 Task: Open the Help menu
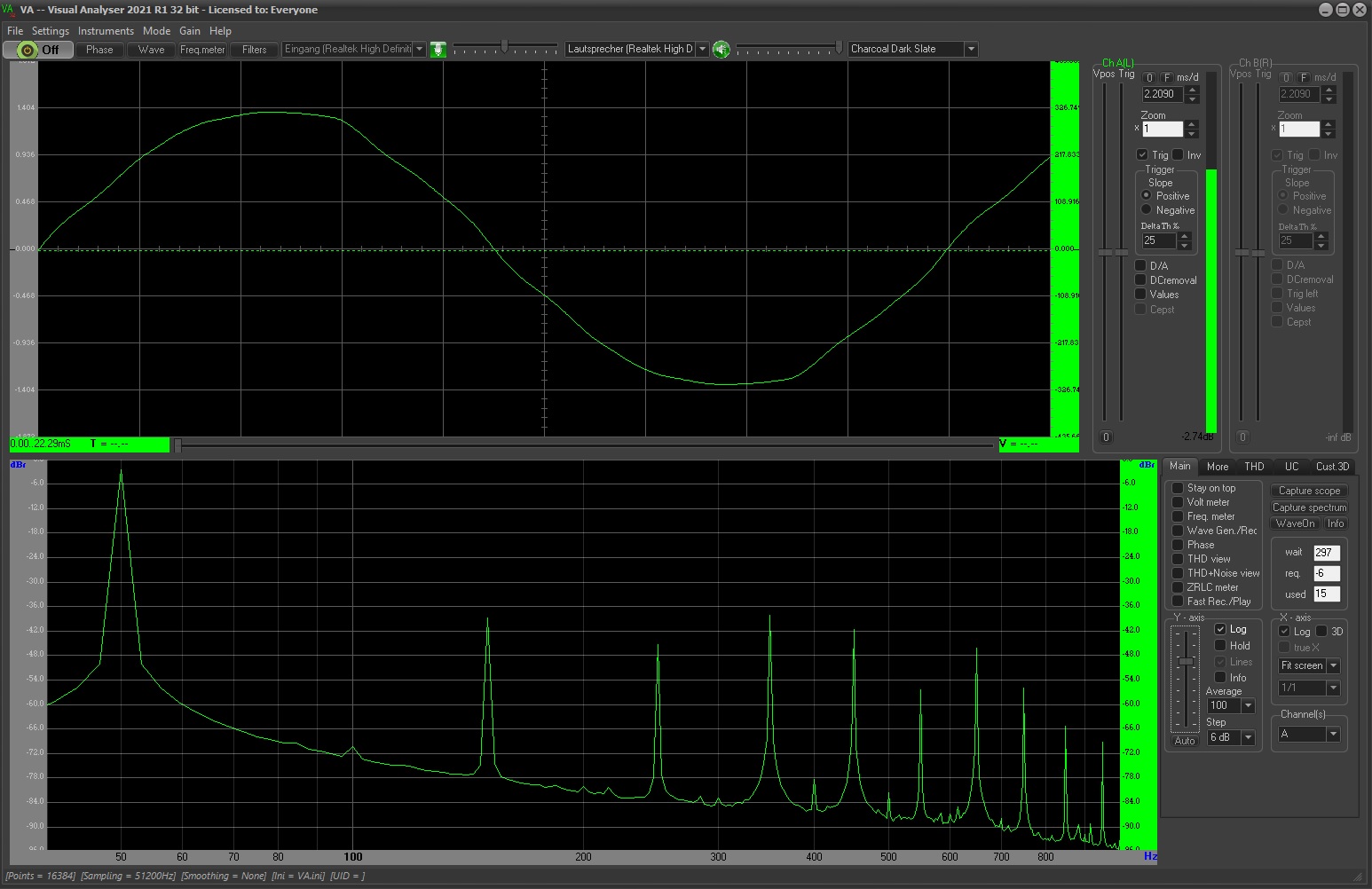(x=220, y=30)
